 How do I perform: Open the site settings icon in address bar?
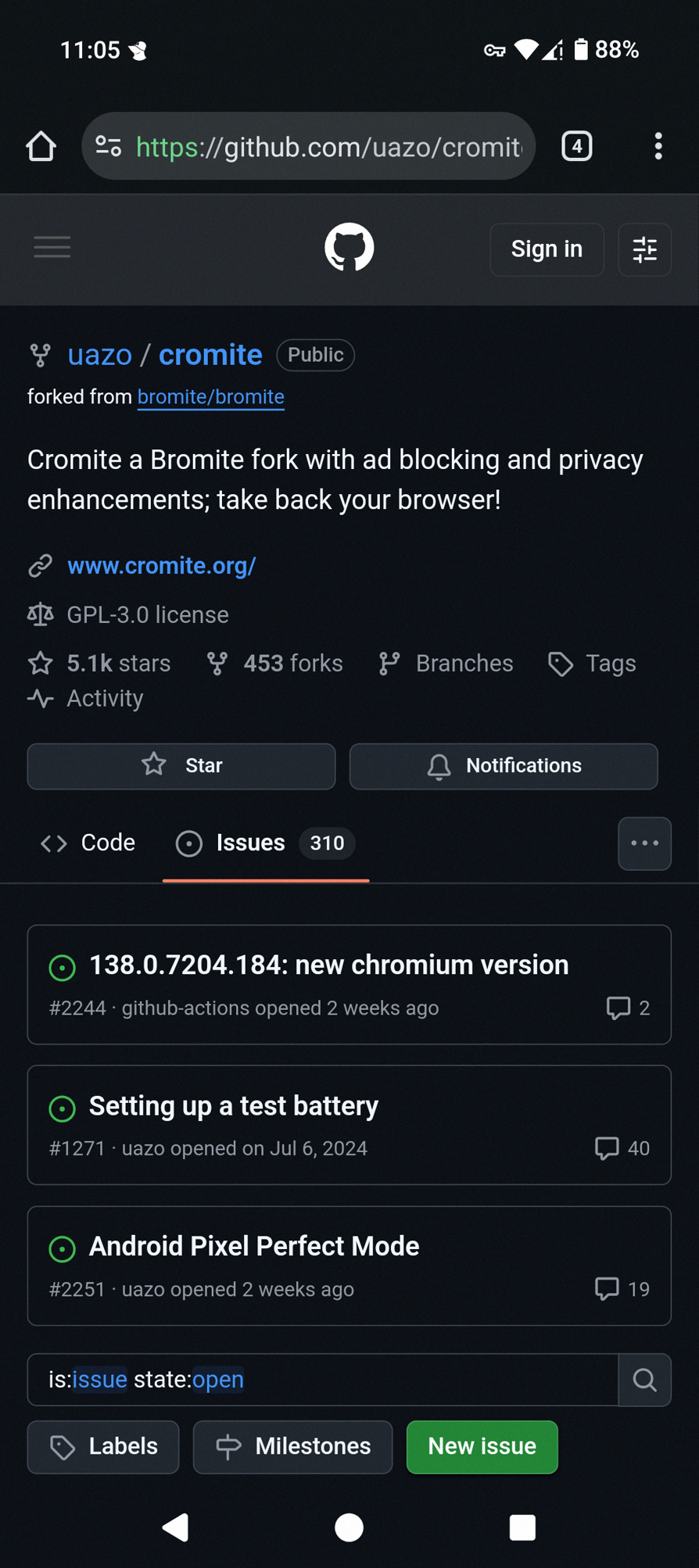tap(109, 146)
